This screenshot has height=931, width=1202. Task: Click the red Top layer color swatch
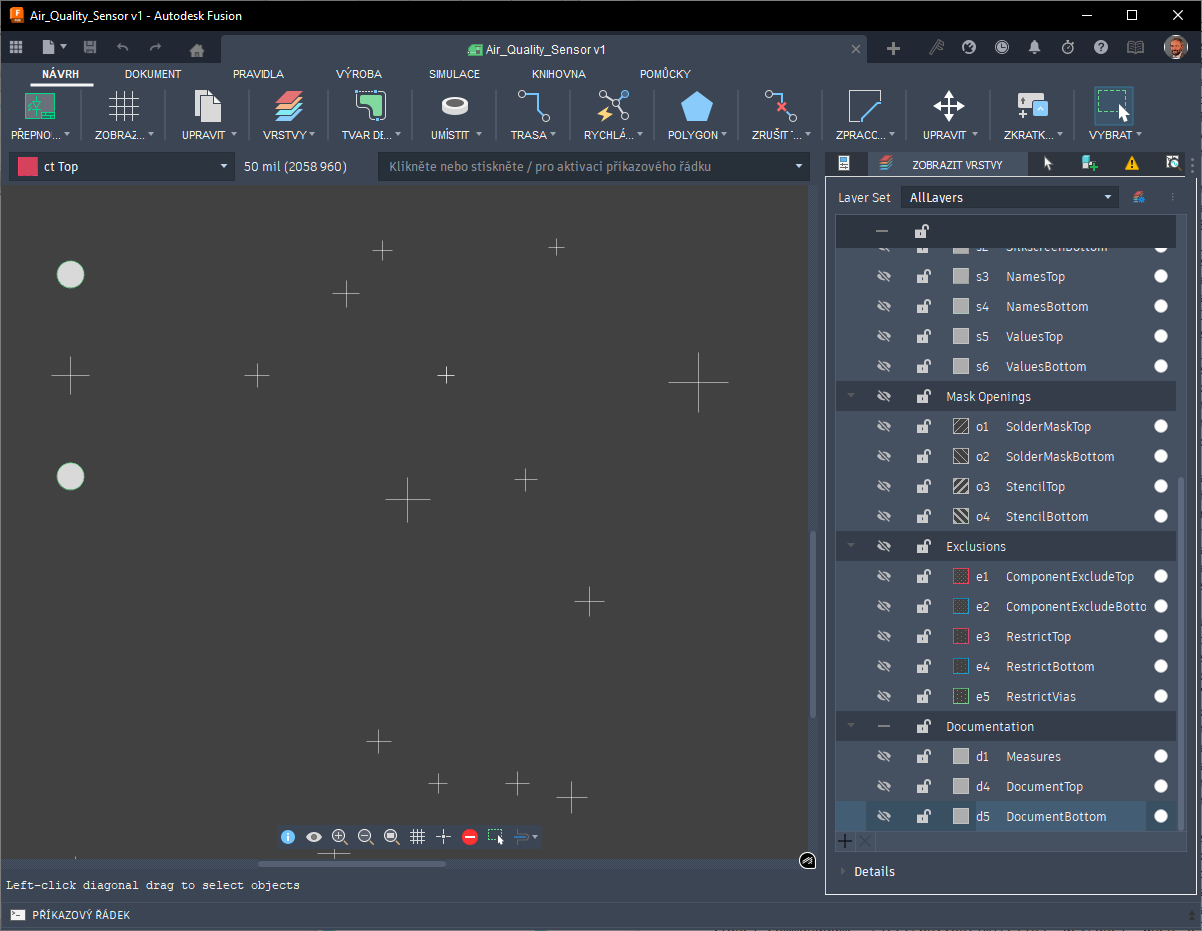27,167
